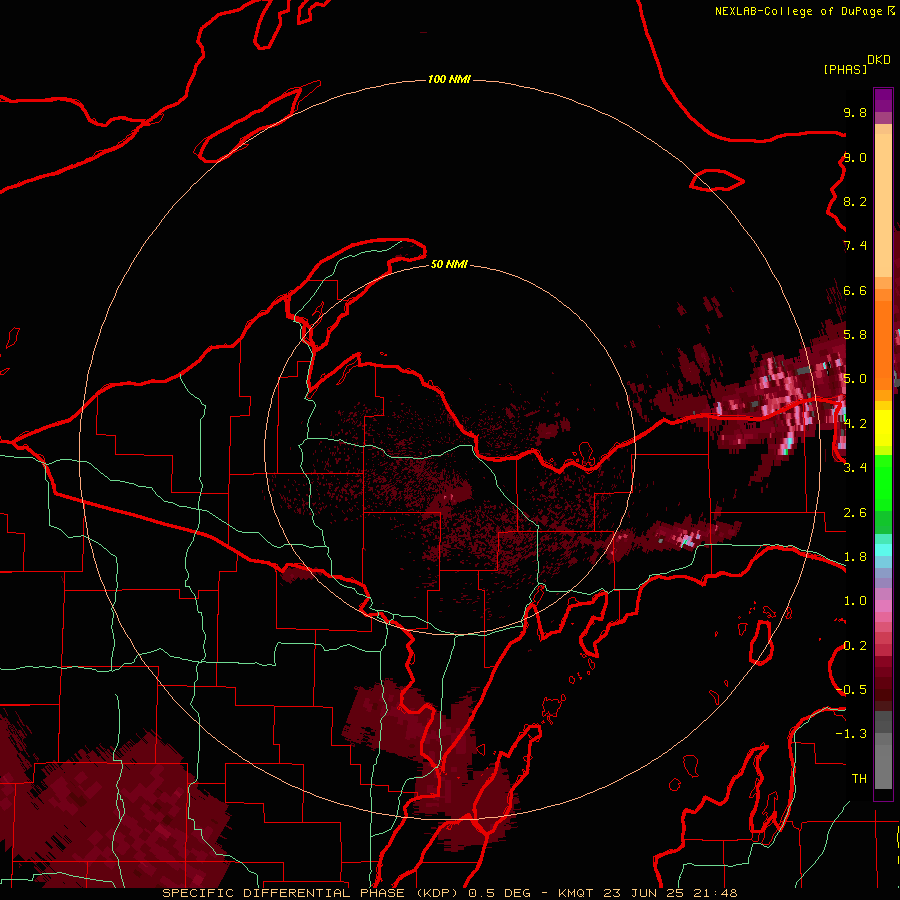Image resolution: width=900 pixels, height=900 pixels.
Task: Click the -0.5 value on the color scale
Action: point(852,689)
